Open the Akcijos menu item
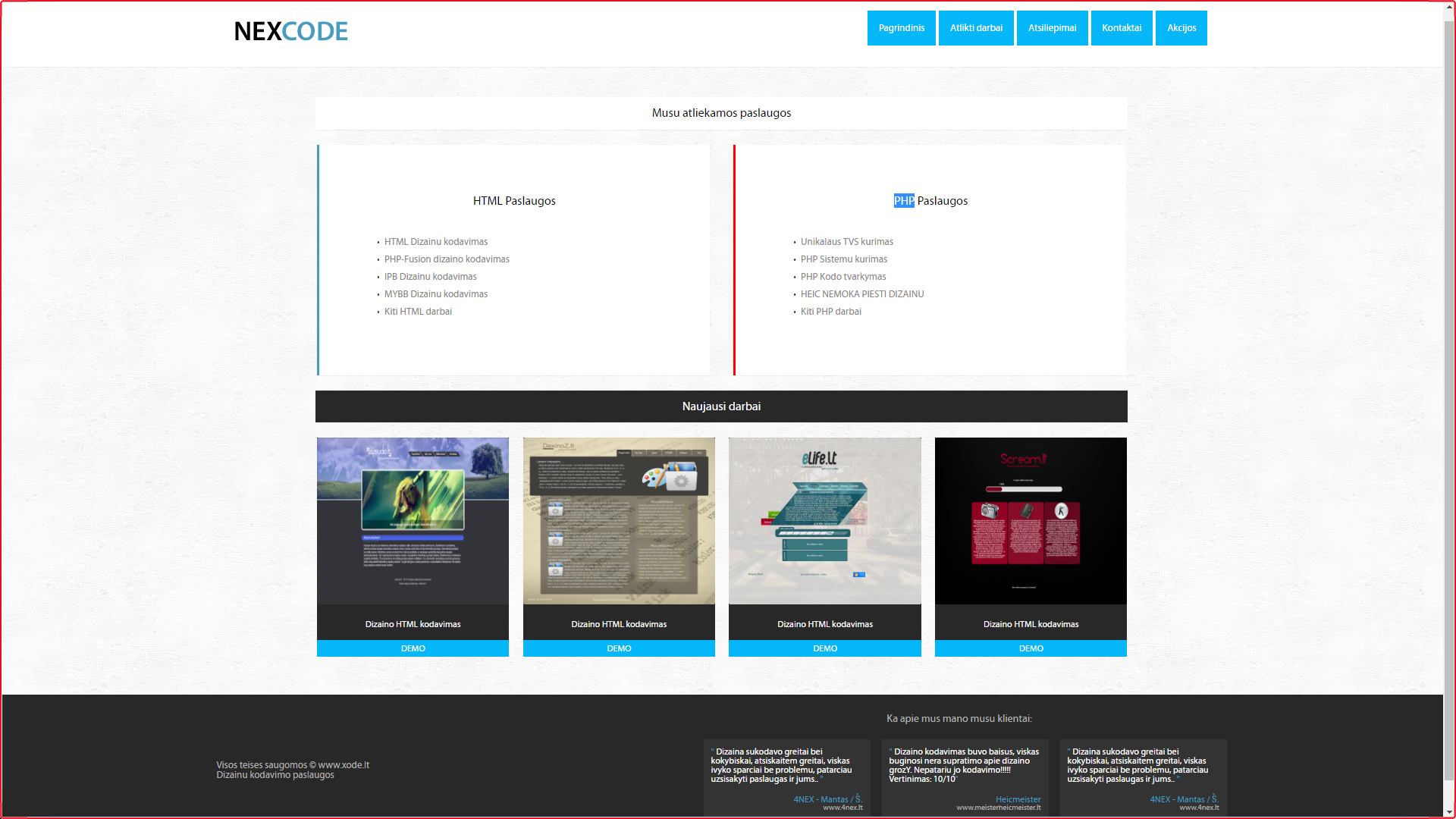Image resolution: width=1456 pixels, height=819 pixels. [x=1181, y=28]
